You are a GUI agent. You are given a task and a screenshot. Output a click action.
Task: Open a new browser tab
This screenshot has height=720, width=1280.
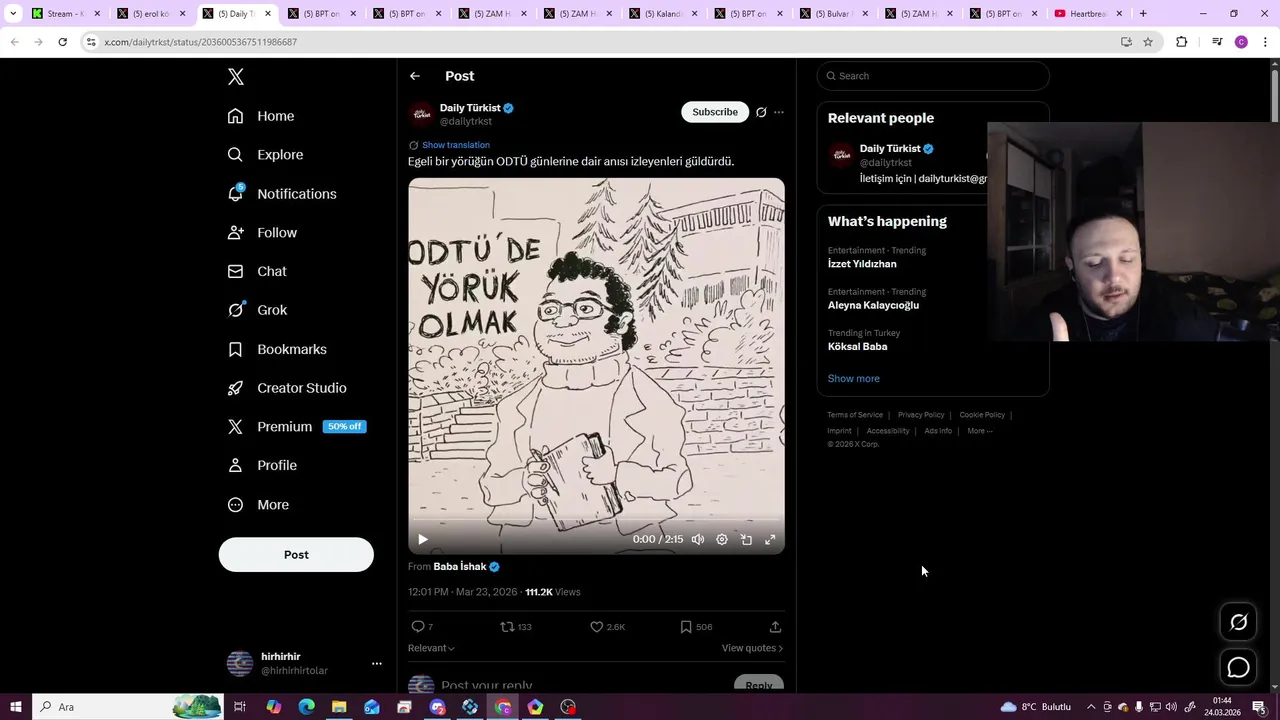1143,14
